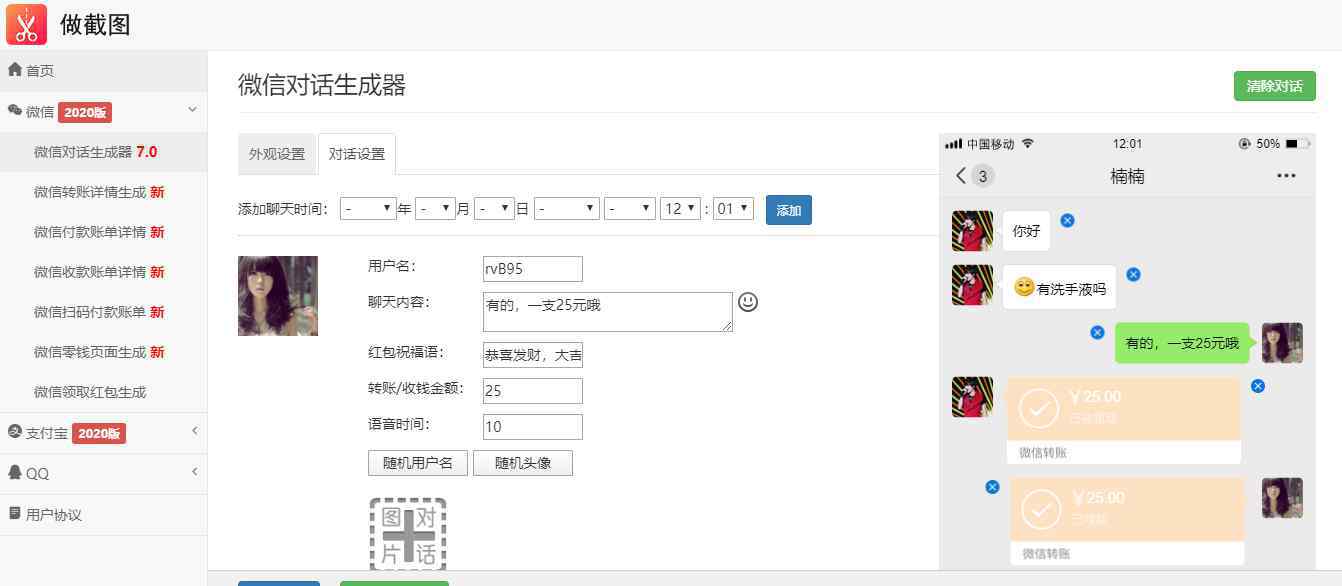Open the hour dropdown showing 12
Screen dimensions: 1342x586
tap(680, 209)
